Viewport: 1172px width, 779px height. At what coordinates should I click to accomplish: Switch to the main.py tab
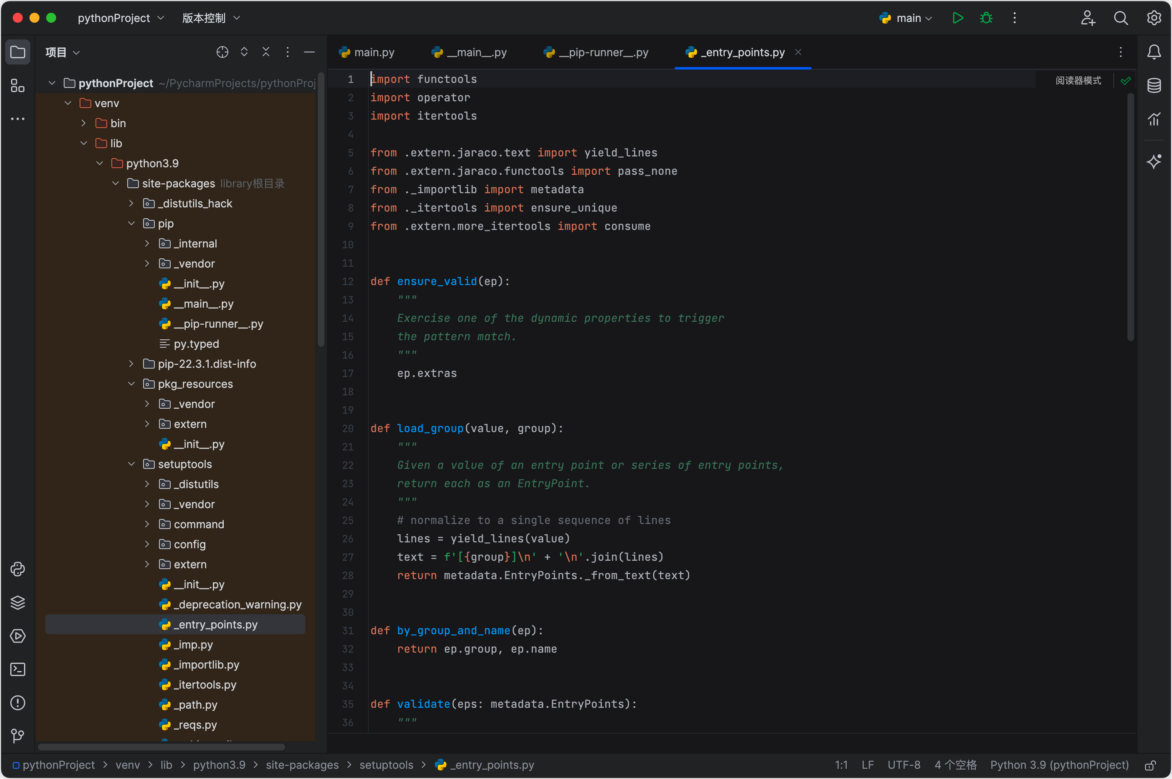[369, 51]
